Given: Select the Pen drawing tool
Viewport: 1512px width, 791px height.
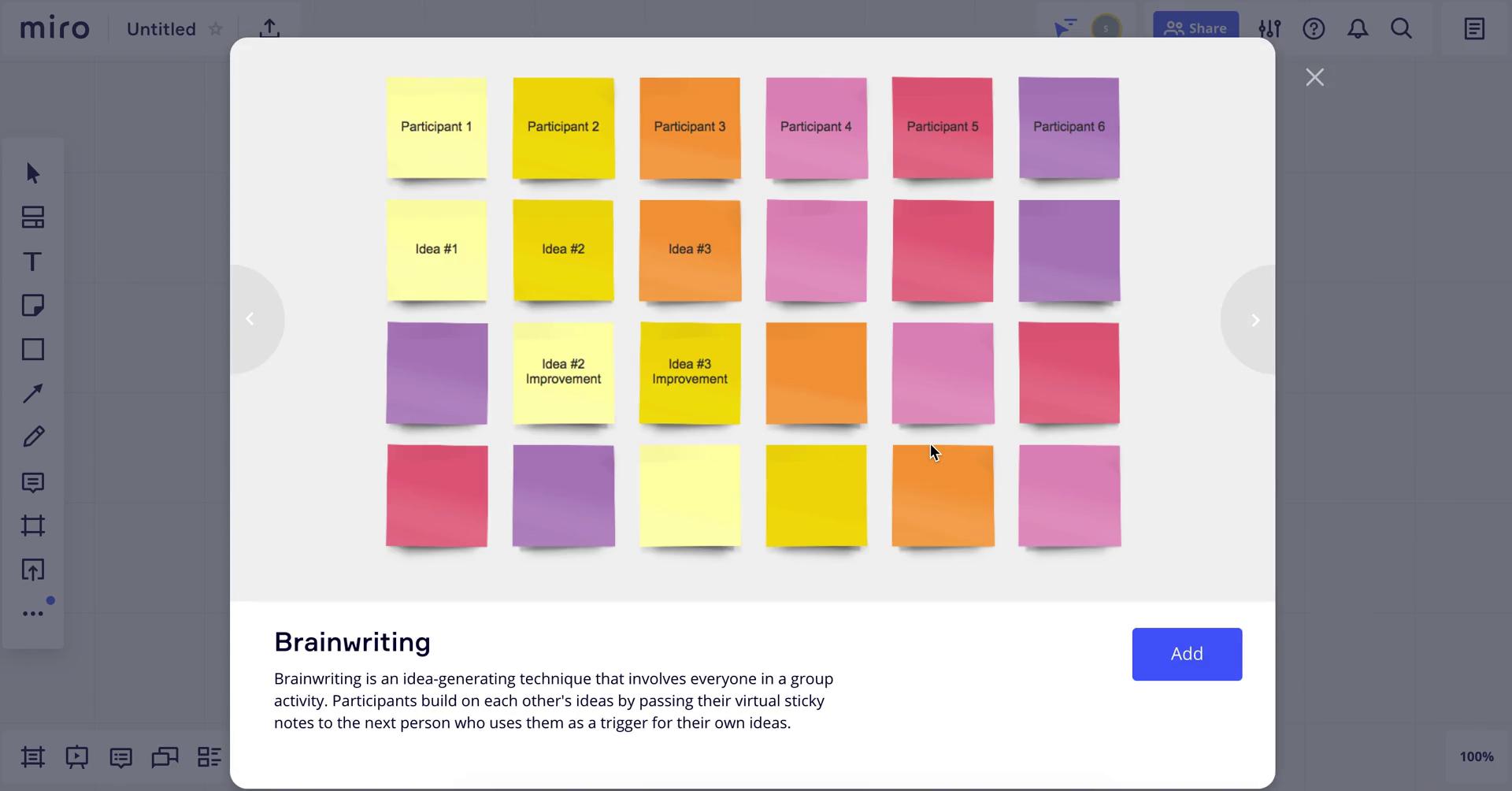Looking at the screenshot, I should click(x=32, y=437).
